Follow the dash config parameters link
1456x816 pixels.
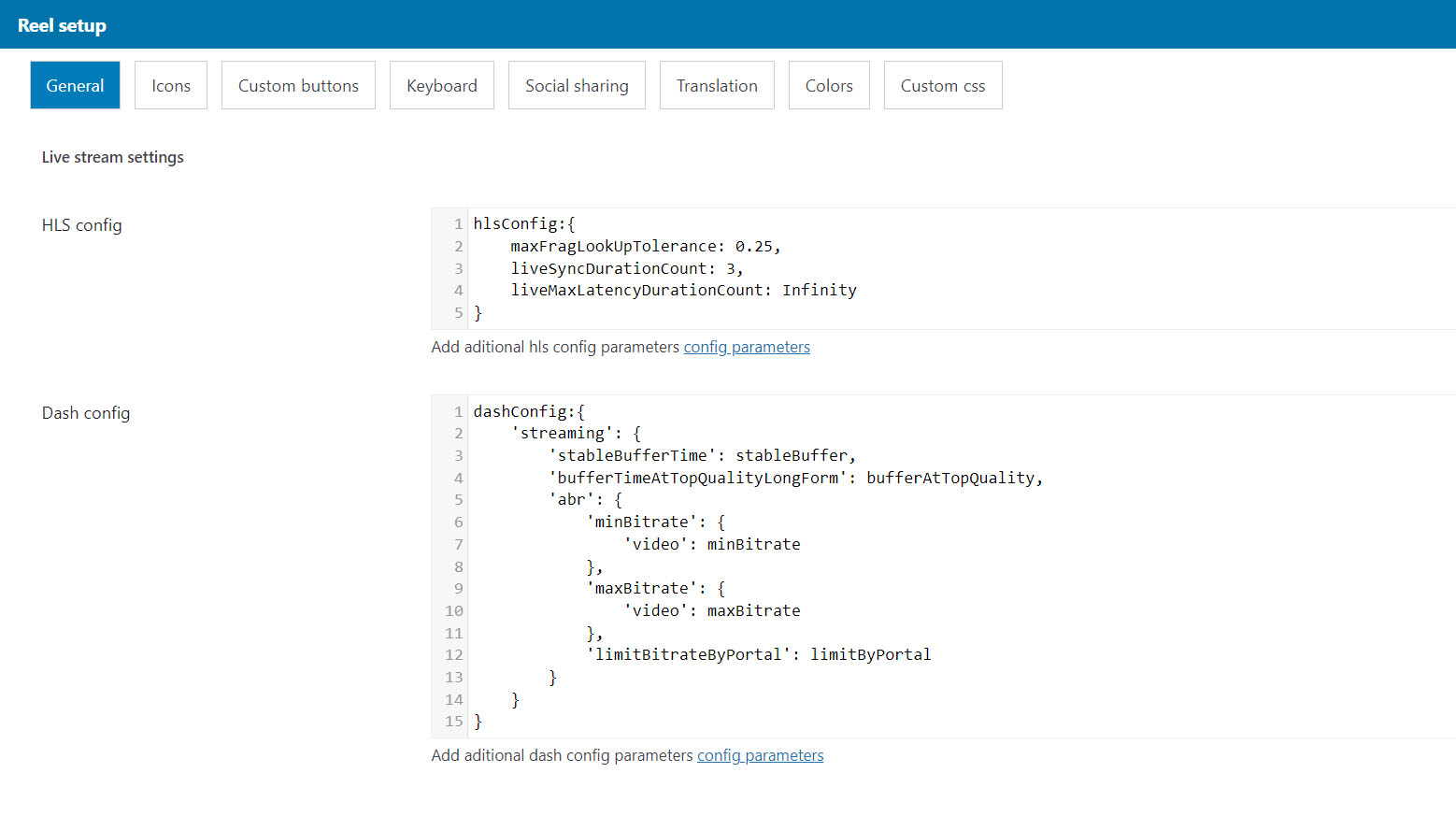761,755
